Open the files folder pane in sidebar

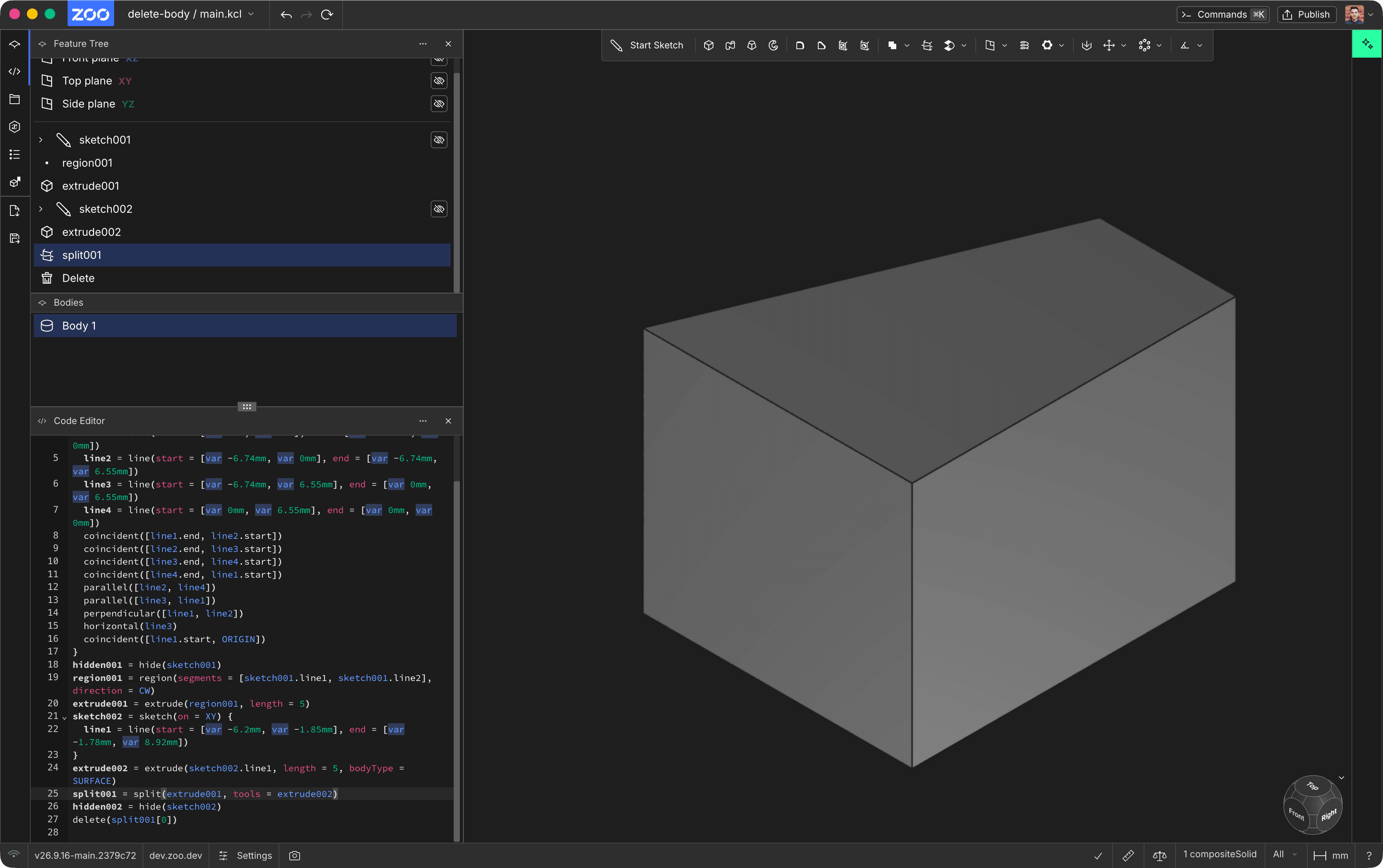[15, 99]
